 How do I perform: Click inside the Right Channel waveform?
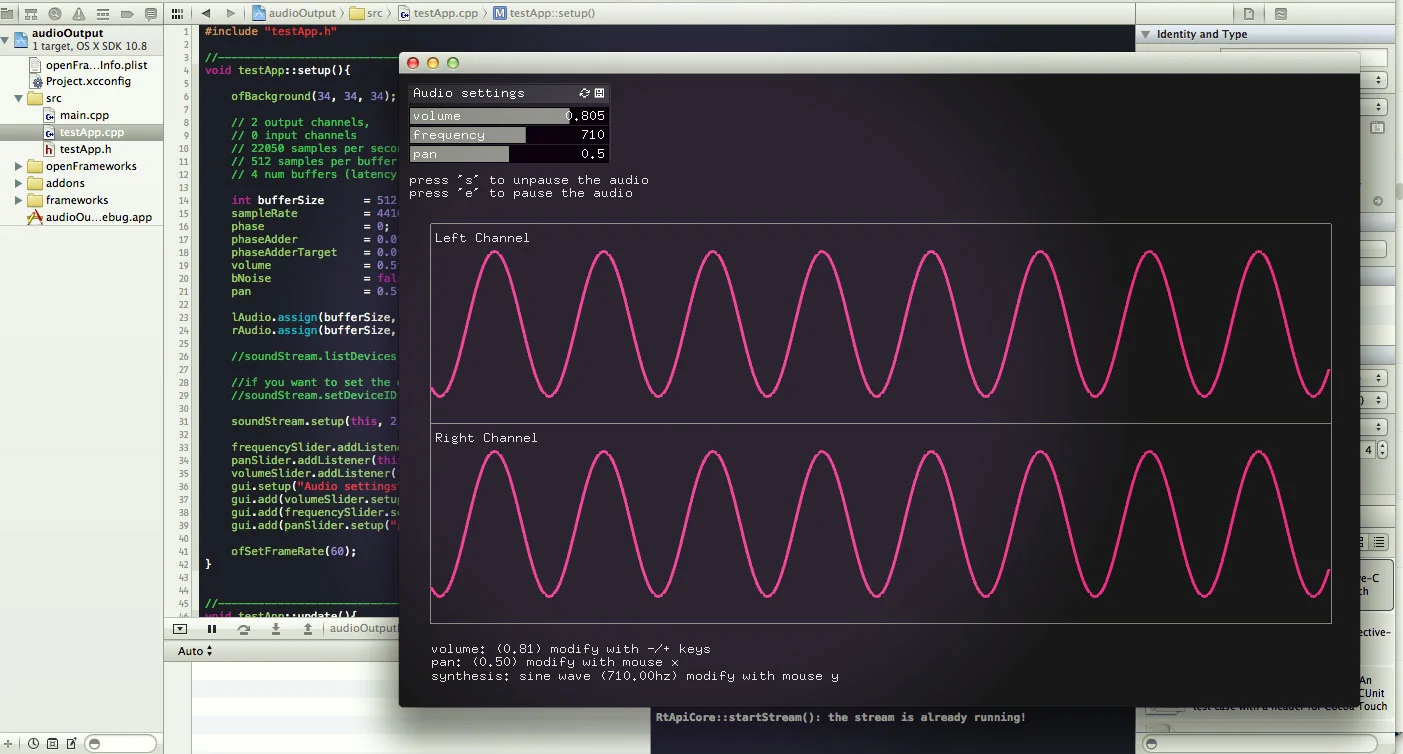pyautogui.click(x=880, y=523)
